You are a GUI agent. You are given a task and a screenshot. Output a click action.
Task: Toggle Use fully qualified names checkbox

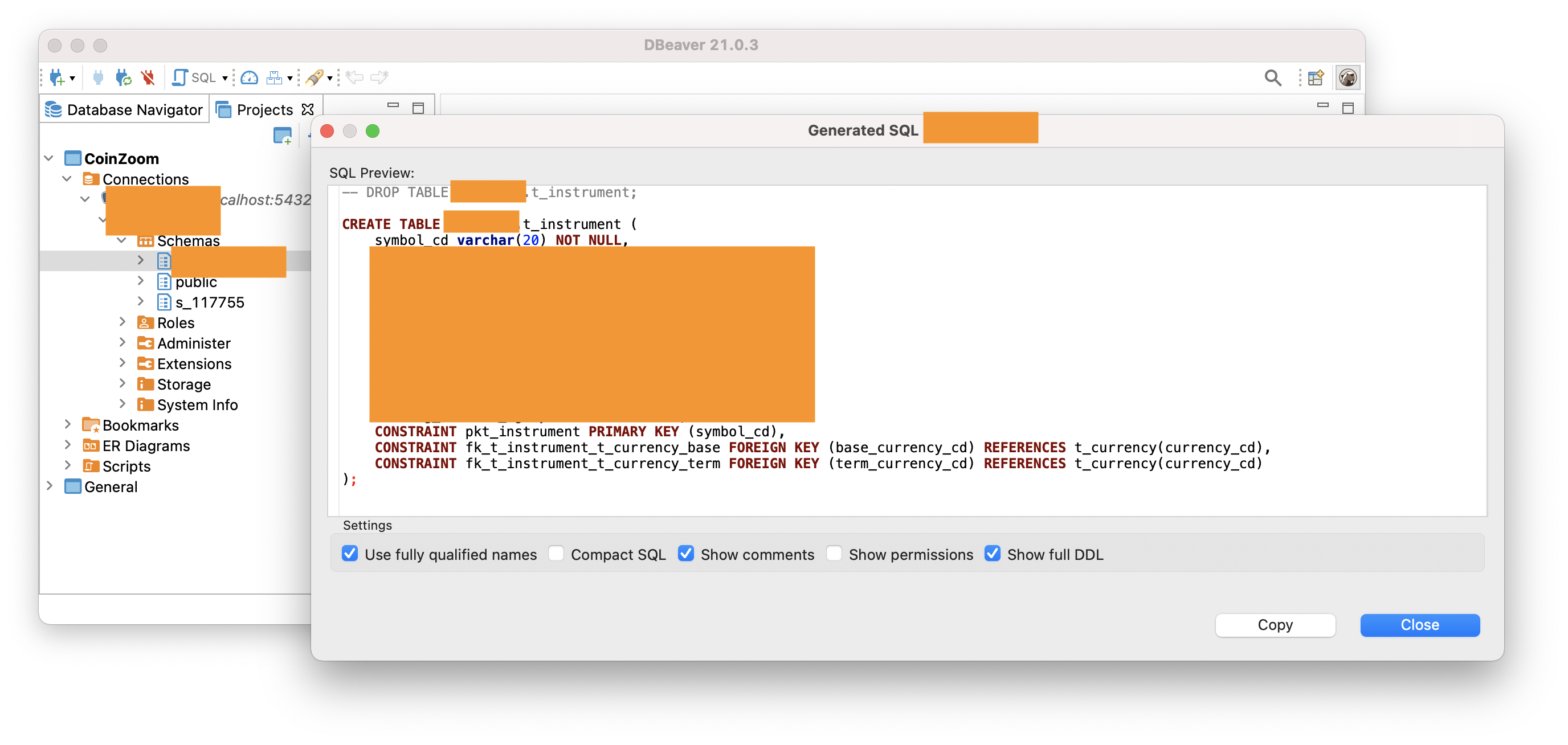[x=349, y=553]
